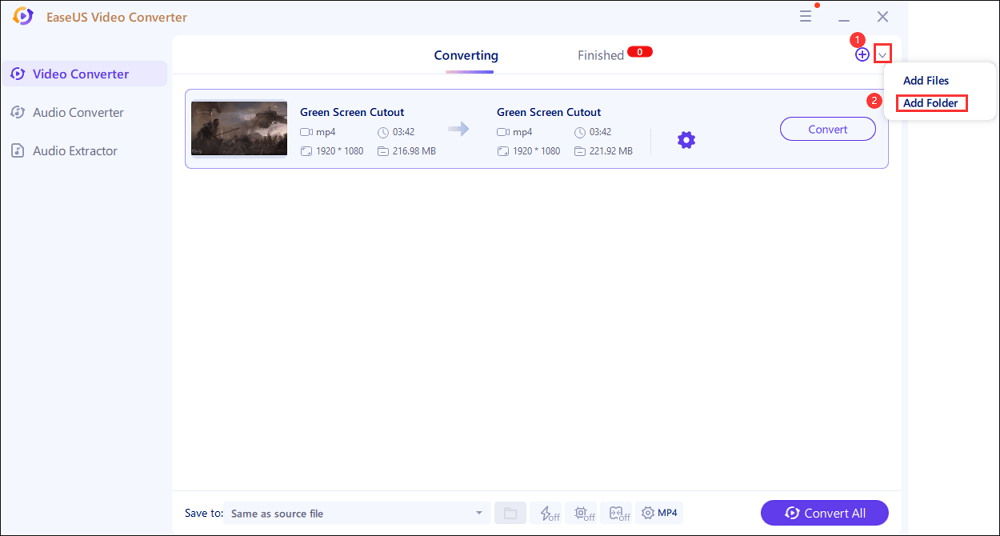Click the blue plus add-file icon
The height and width of the screenshot is (536, 1000).
click(x=861, y=55)
